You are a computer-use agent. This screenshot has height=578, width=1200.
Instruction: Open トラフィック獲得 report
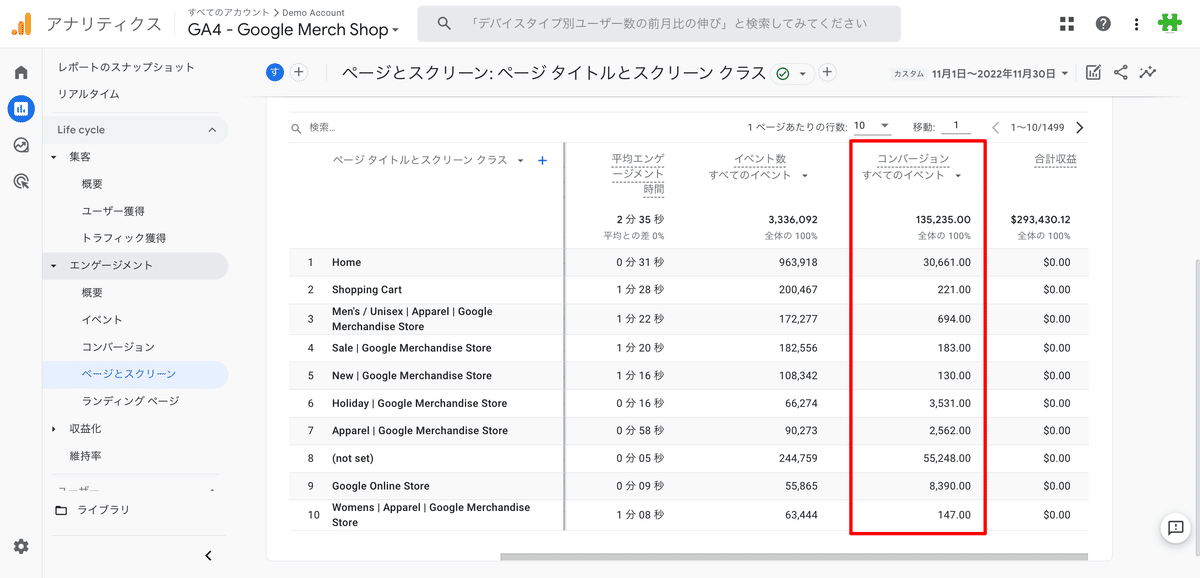(x=124, y=238)
